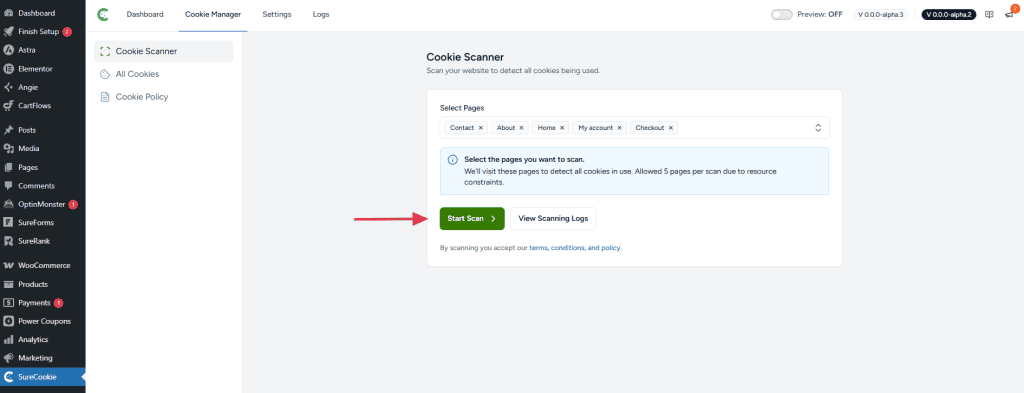This screenshot has height=393, width=1024.
Task: Select the Cookie Manager tab
Action: coord(213,14)
